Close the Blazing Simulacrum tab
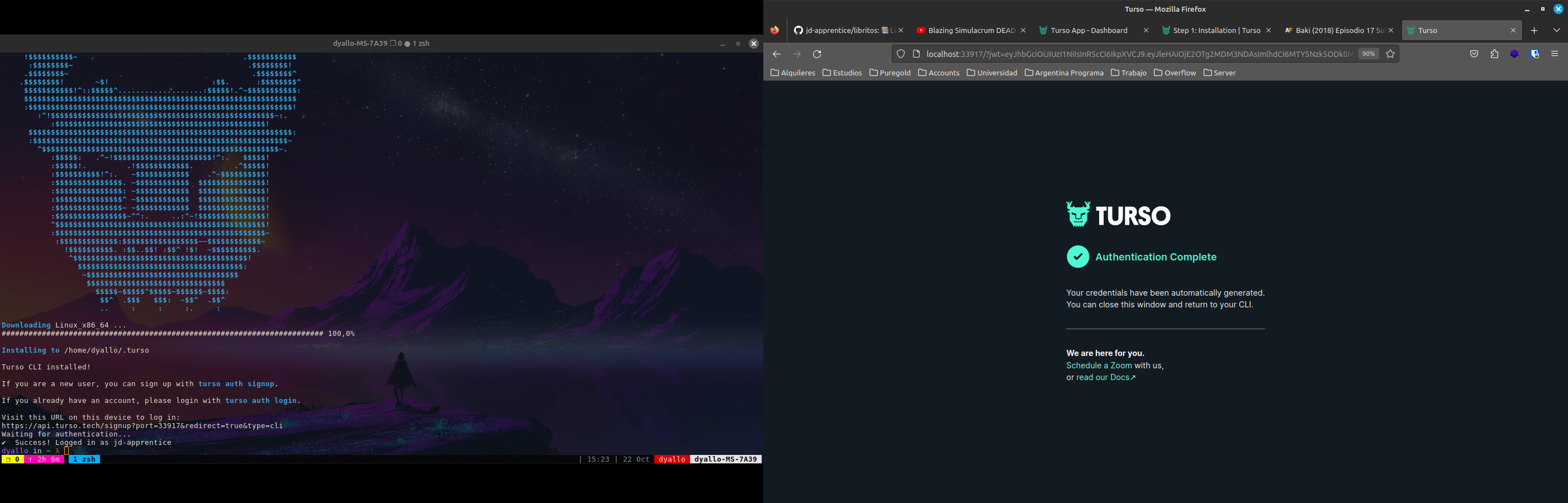The width and height of the screenshot is (1568, 503). [1023, 30]
